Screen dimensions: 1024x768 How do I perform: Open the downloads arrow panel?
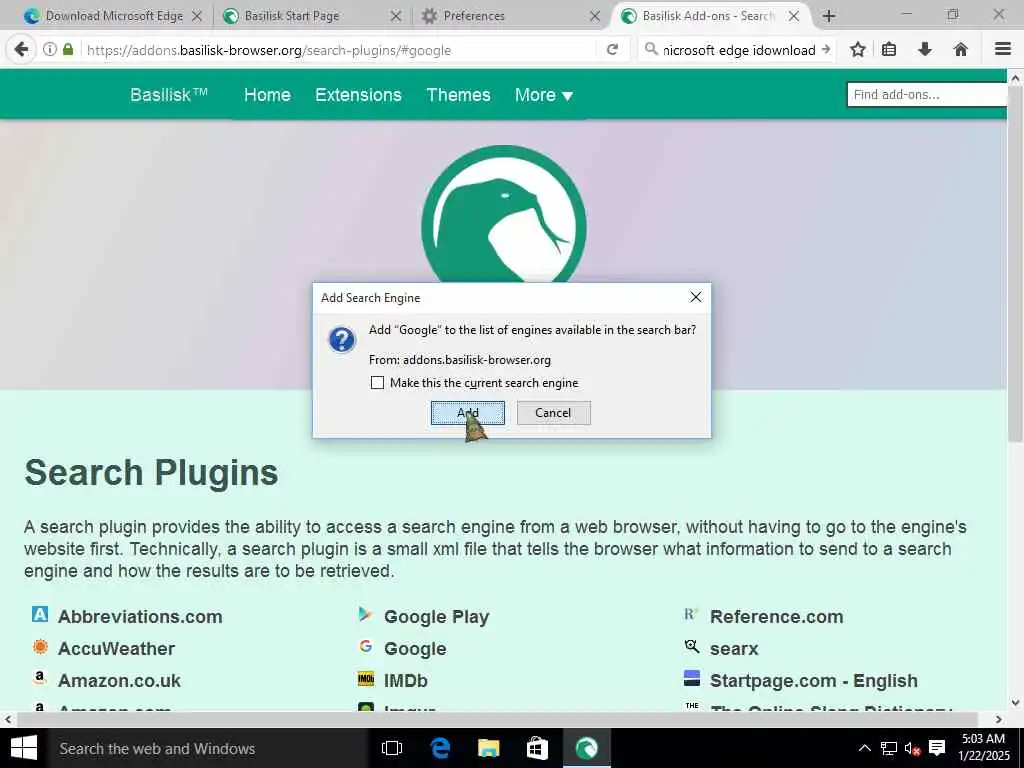[925, 50]
